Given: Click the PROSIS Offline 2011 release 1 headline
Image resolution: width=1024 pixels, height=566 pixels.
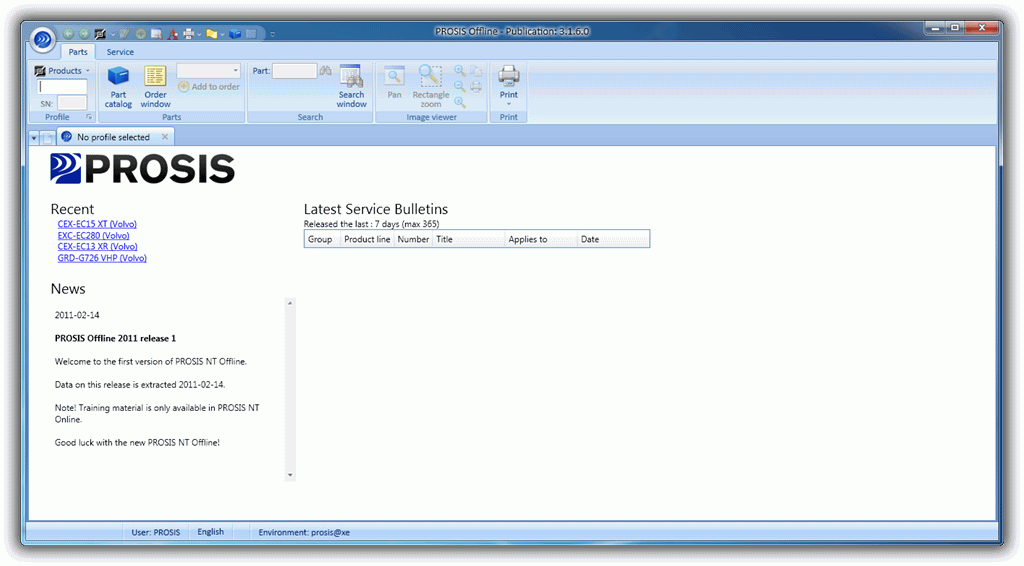Looking at the screenshot, I should coord(116,338).
